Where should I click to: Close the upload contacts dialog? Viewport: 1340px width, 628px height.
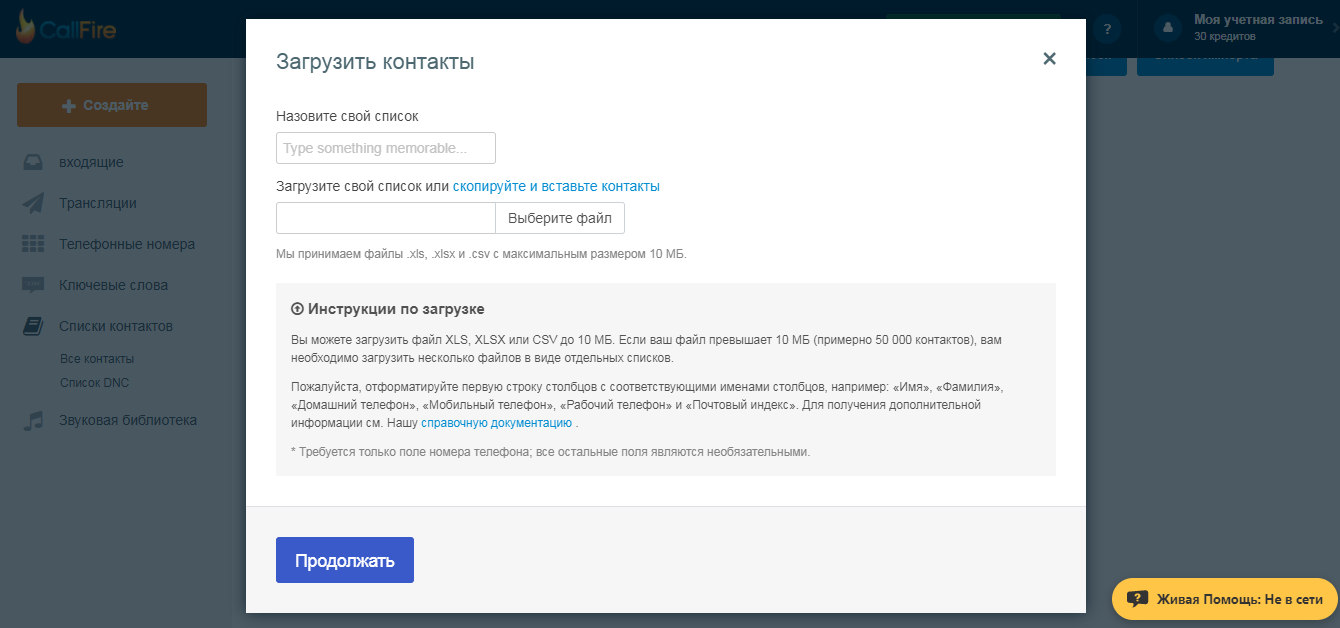[x=1049, y=59]
